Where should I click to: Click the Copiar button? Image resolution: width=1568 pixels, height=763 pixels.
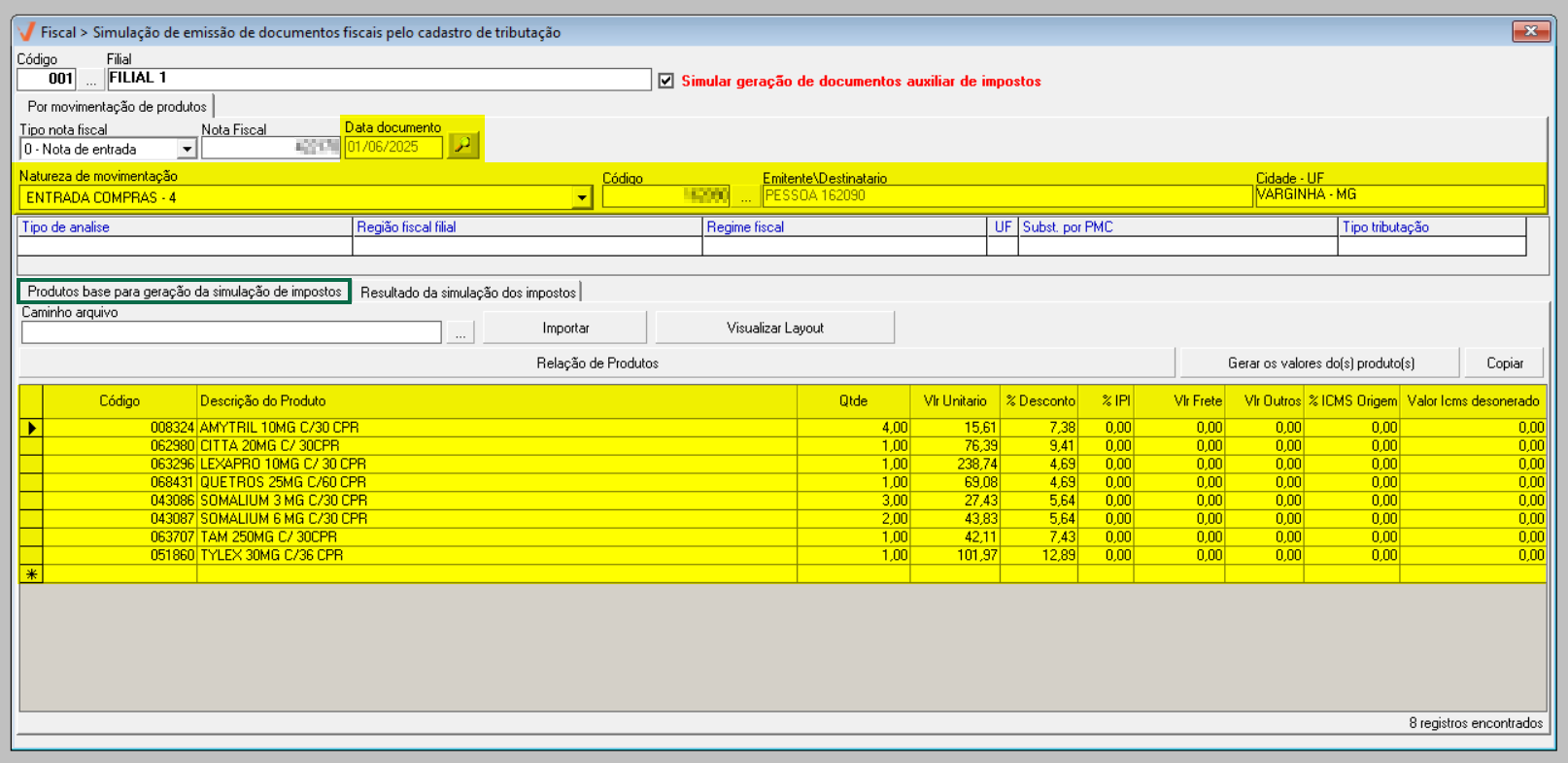coord(1504,364)
